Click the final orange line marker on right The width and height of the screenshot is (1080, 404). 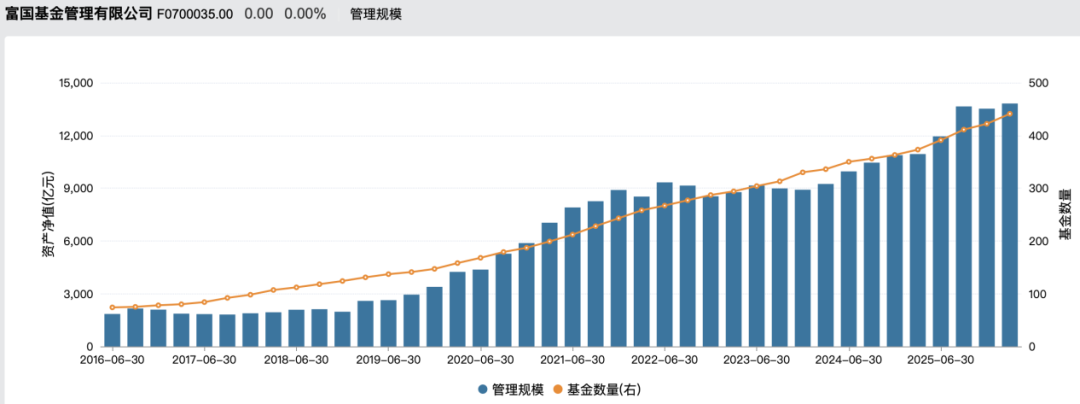coord(1010,114)
